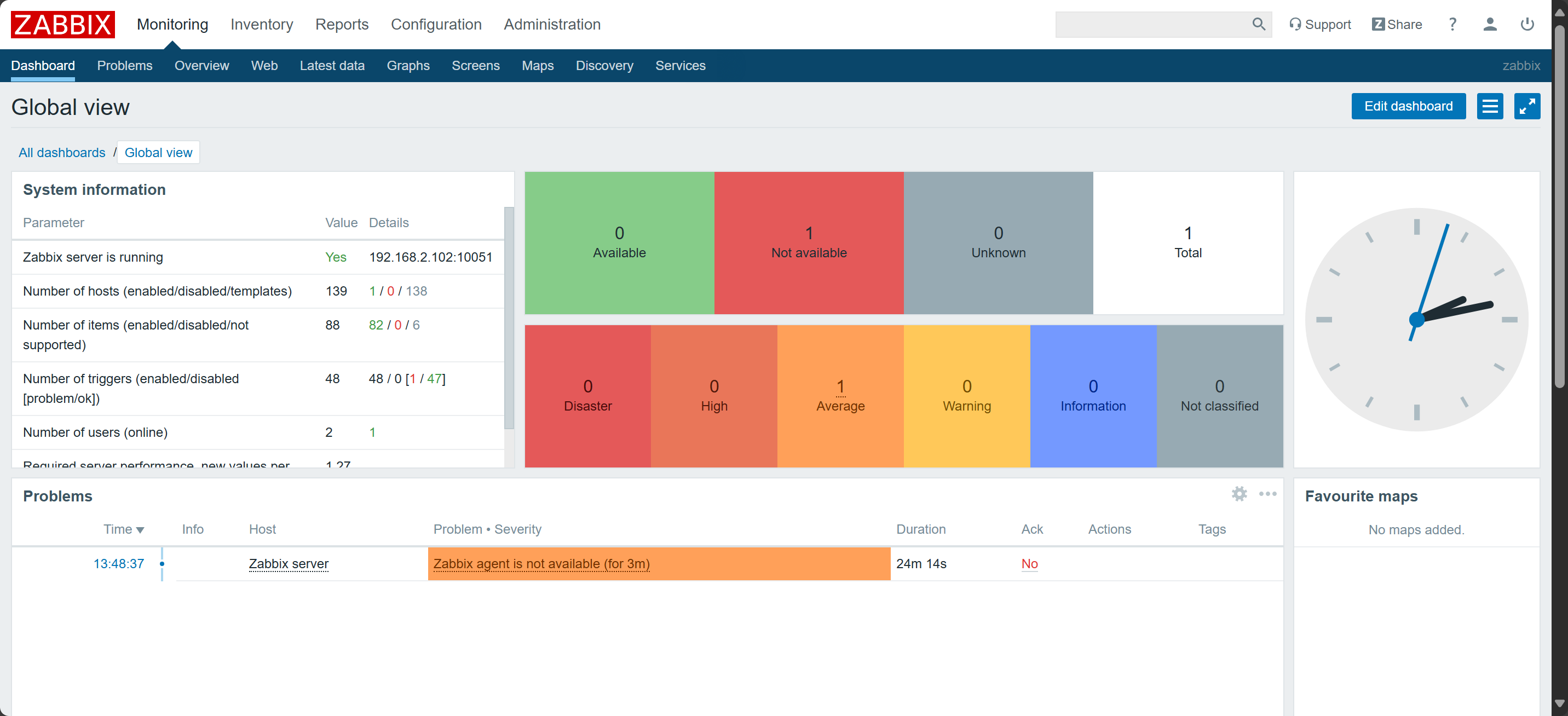The image size is (1568, 716).
Task: Click the orange Average severity tile
Action: pyautogui.click(x=840, y=396)
